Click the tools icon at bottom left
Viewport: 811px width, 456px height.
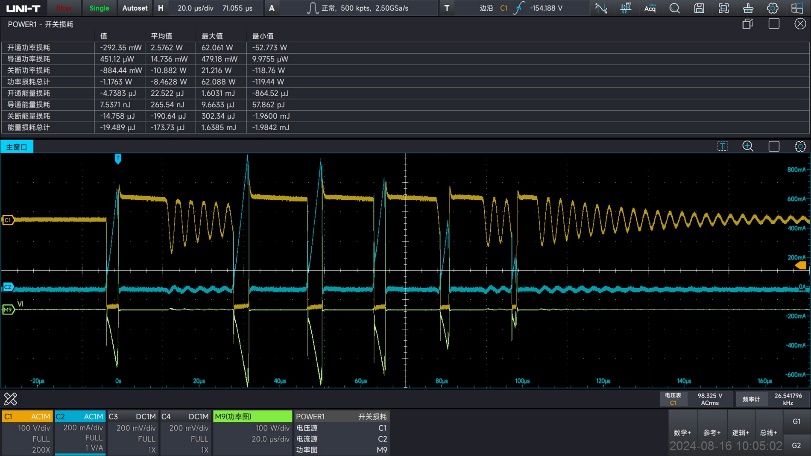[x=11, y=398]
